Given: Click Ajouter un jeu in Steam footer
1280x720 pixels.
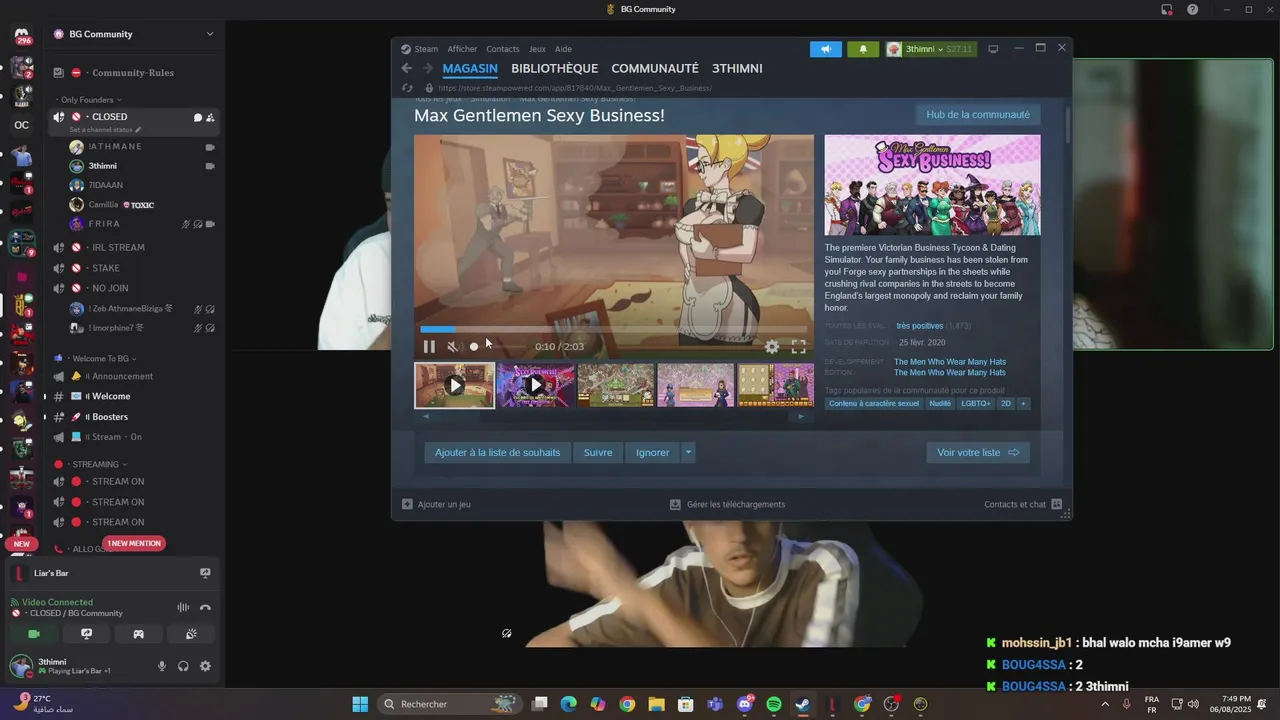Looking at the screenshot, I should (x=436, y=504).
